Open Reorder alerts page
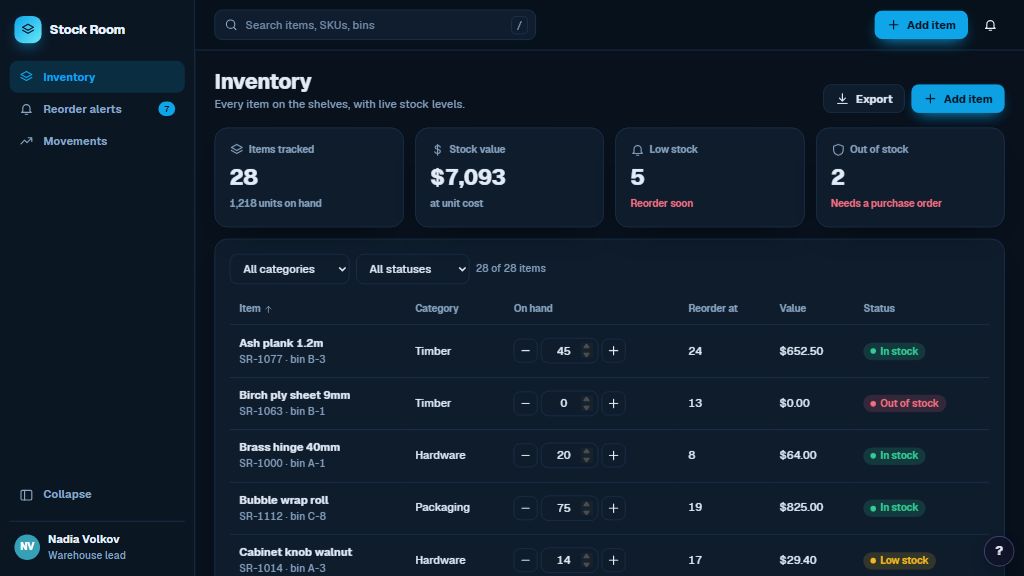Viewport: 1024px width, 576px height. coord(97,109)
